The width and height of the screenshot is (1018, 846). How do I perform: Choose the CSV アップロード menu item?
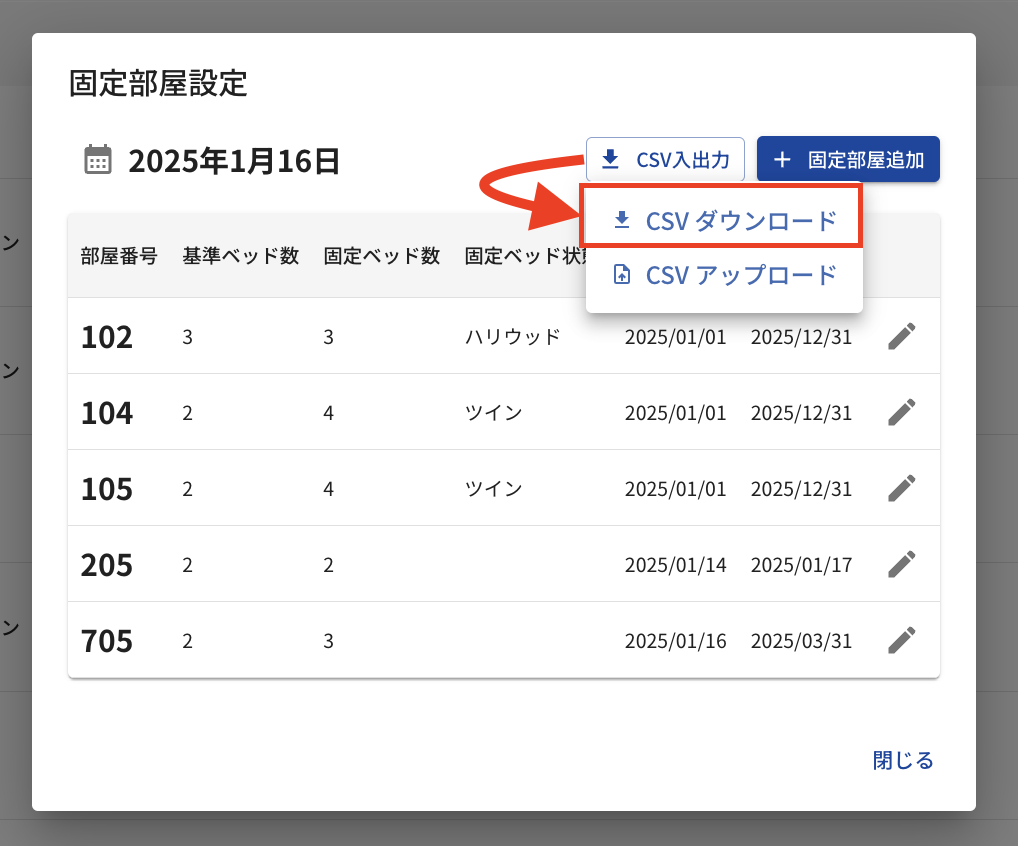pos(723,275)
